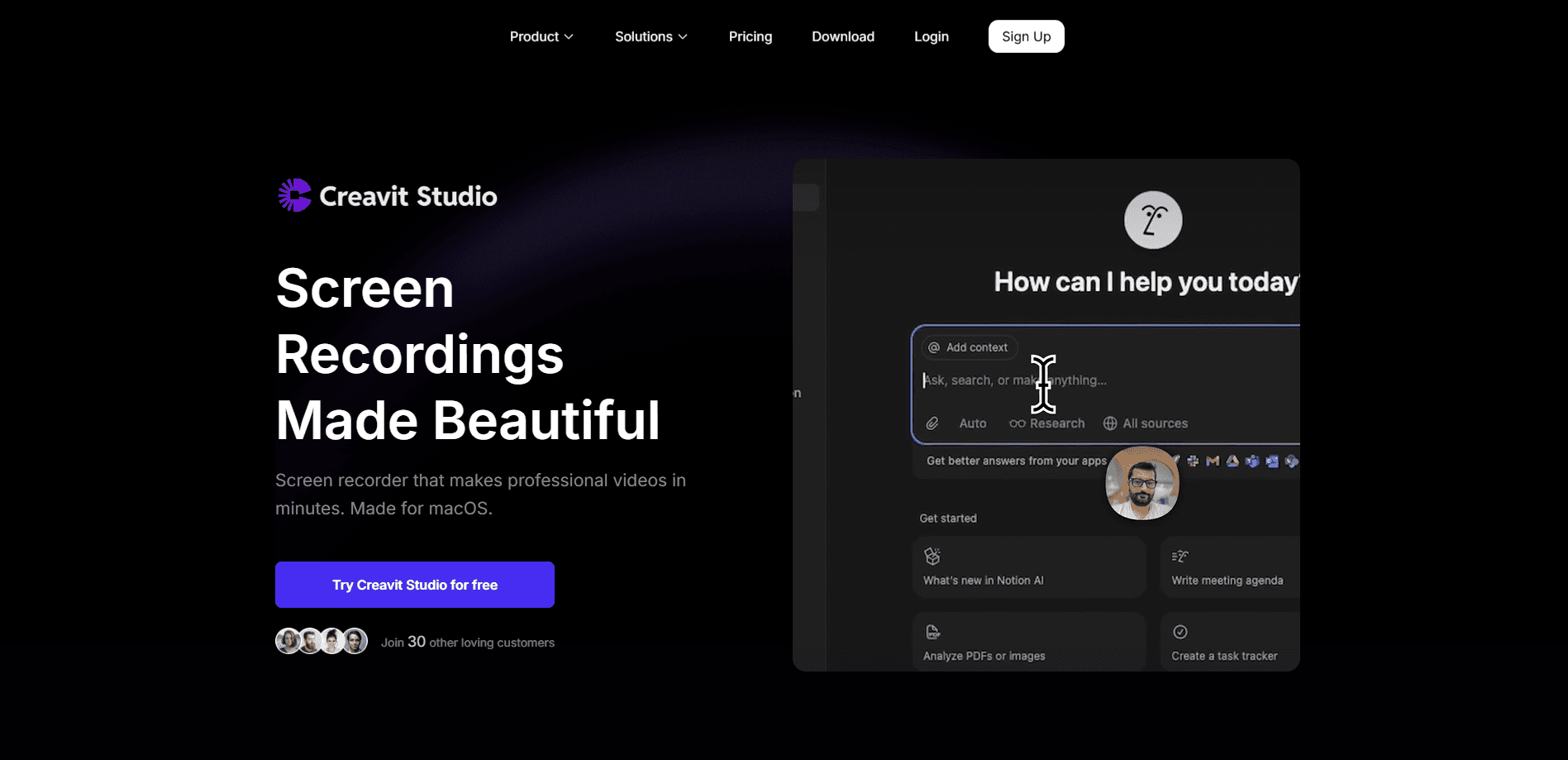The width and height of the screenshot is (1568, 760).
Task: Click the Login link
Action: click(x=932, y=36)
